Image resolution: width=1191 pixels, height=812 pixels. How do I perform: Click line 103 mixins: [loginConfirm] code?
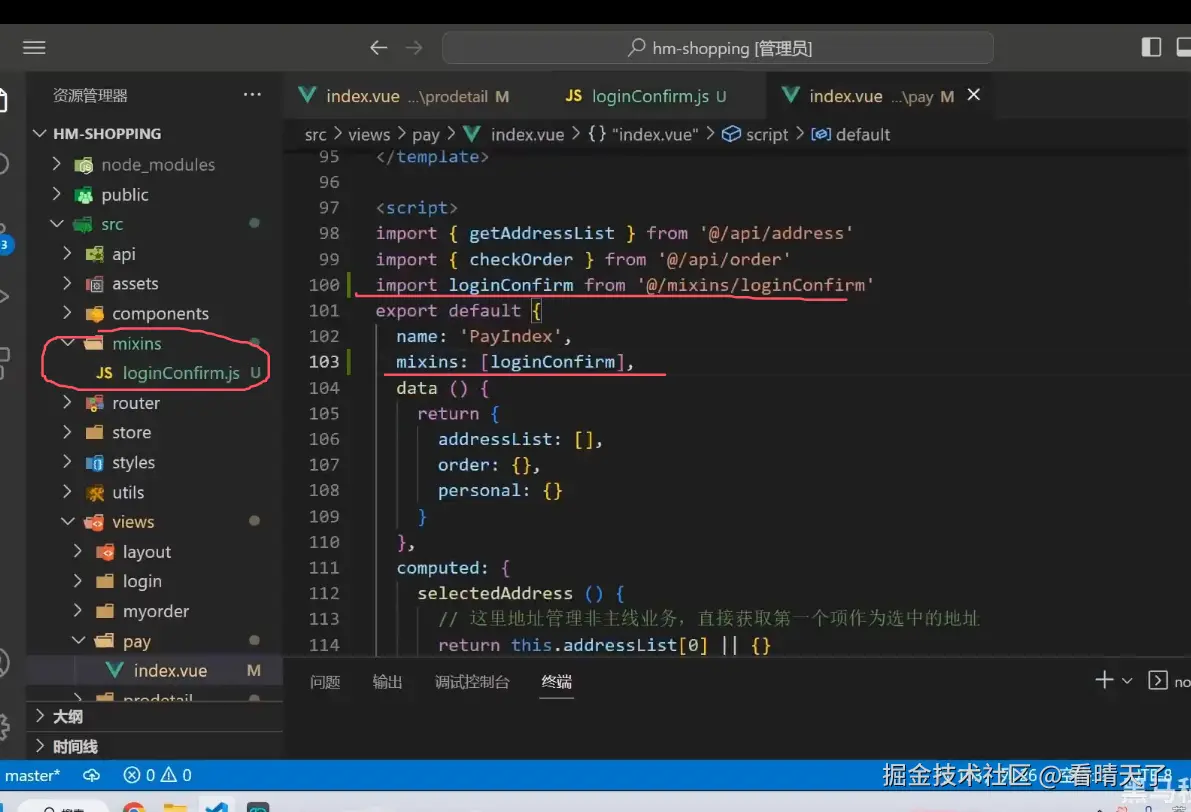(x=514, y=362)
